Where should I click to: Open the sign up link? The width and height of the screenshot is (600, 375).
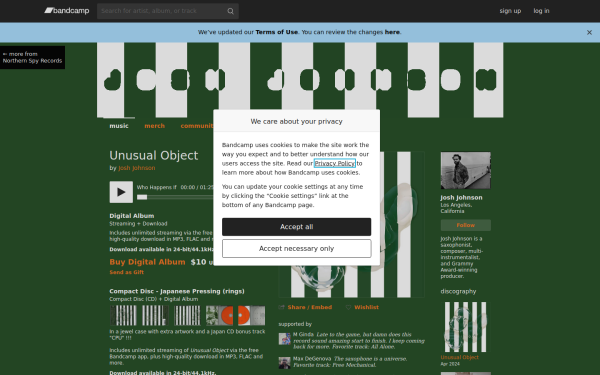[x=510, y=11]
